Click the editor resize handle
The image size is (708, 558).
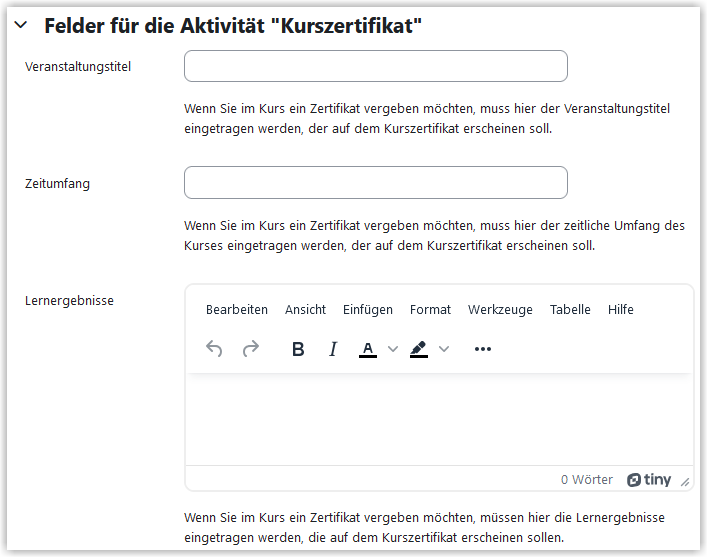(x=685, y=482)
